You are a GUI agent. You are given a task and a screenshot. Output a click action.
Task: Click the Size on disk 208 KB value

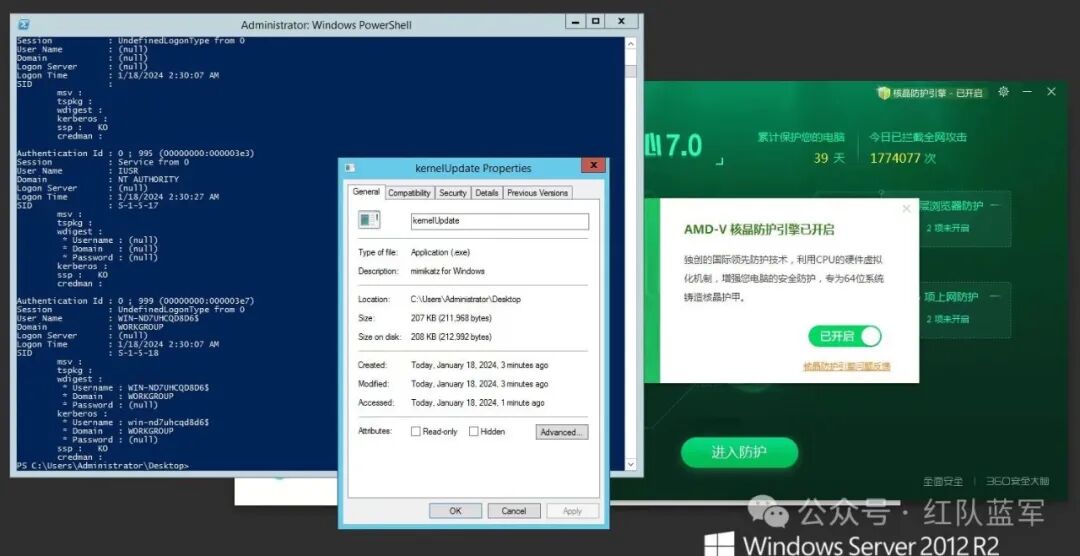[x=451, y=337]
